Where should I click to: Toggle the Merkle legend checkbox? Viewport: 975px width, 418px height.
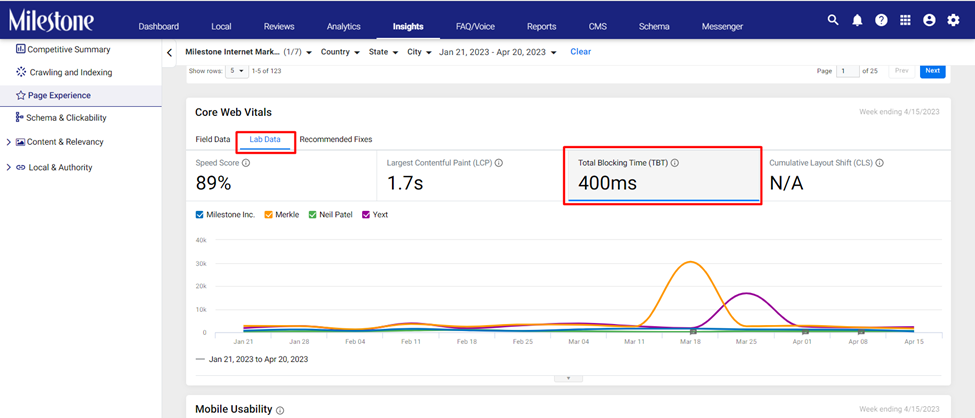click(x=269, y=215)
